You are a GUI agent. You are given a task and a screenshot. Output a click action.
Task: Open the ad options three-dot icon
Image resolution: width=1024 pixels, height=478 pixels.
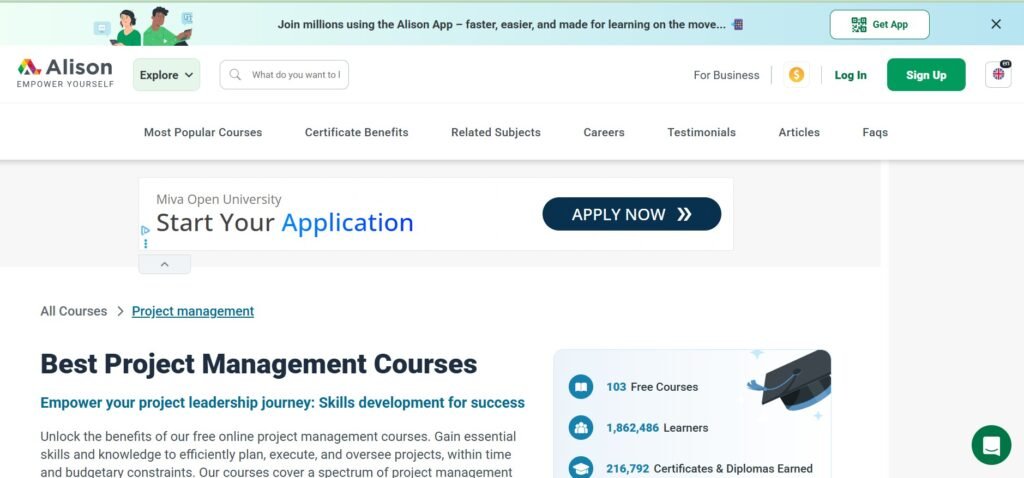[x=146, y=244]
